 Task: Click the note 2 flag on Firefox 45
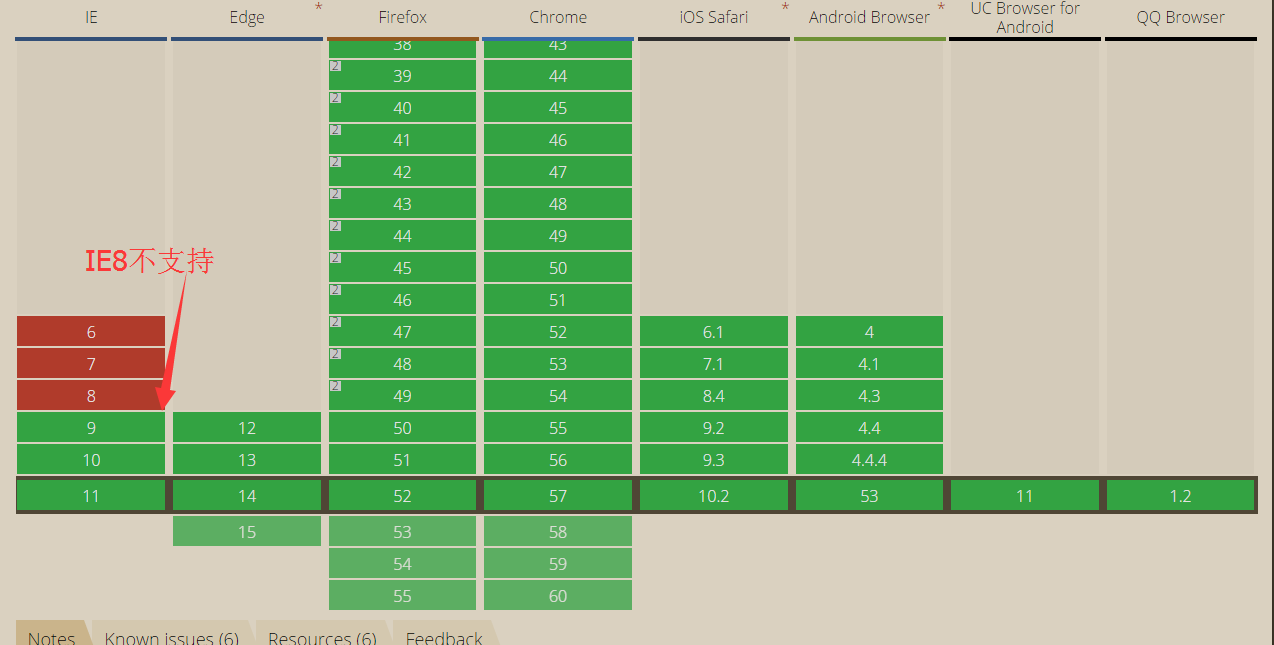(x=335, y=258)
